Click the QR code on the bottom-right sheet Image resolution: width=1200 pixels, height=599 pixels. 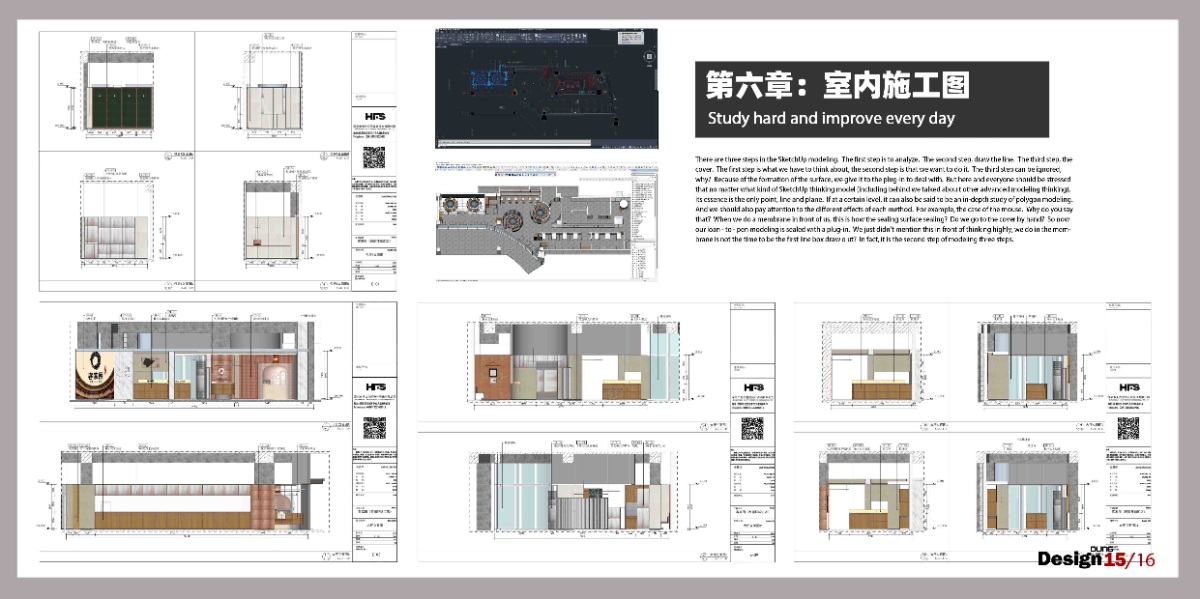click(1129, 430)
